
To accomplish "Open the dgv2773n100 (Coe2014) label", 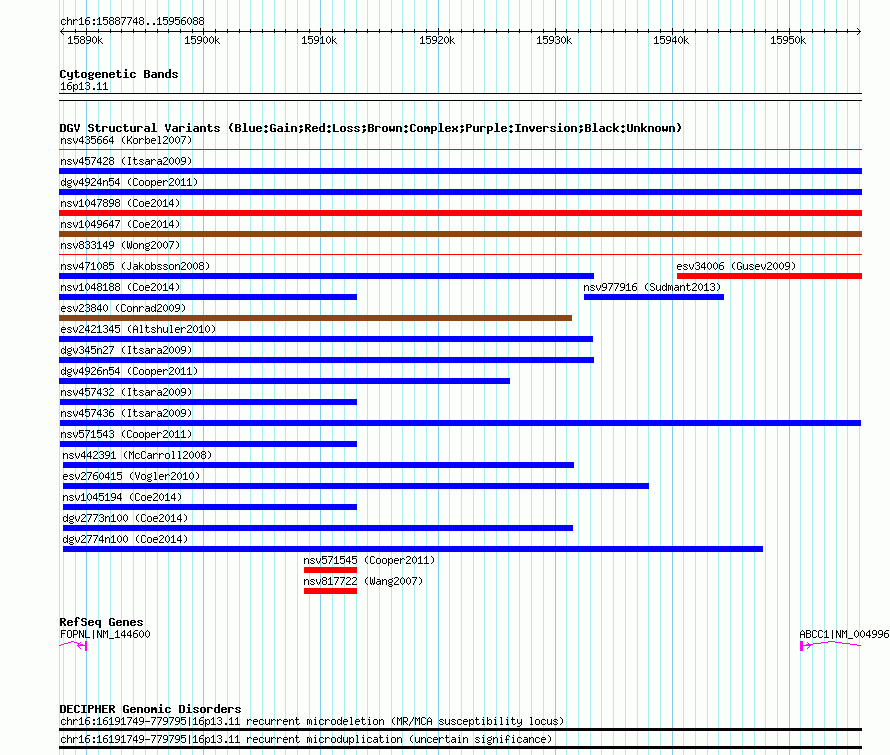I will (125, 518).
